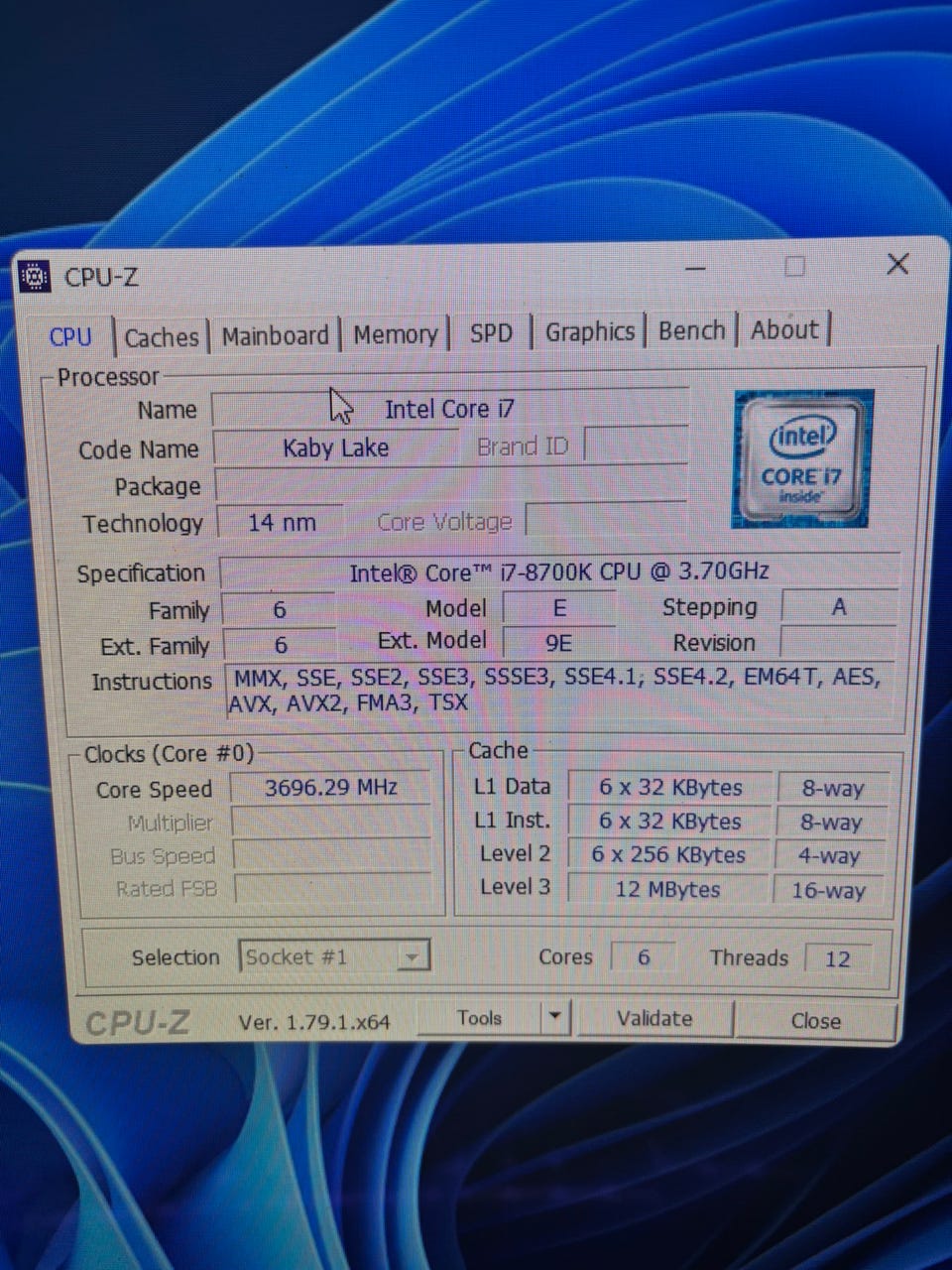Minimize the CPU-Z window
The height and width of the screenshot is (1270, 952).
coord(695,269)
